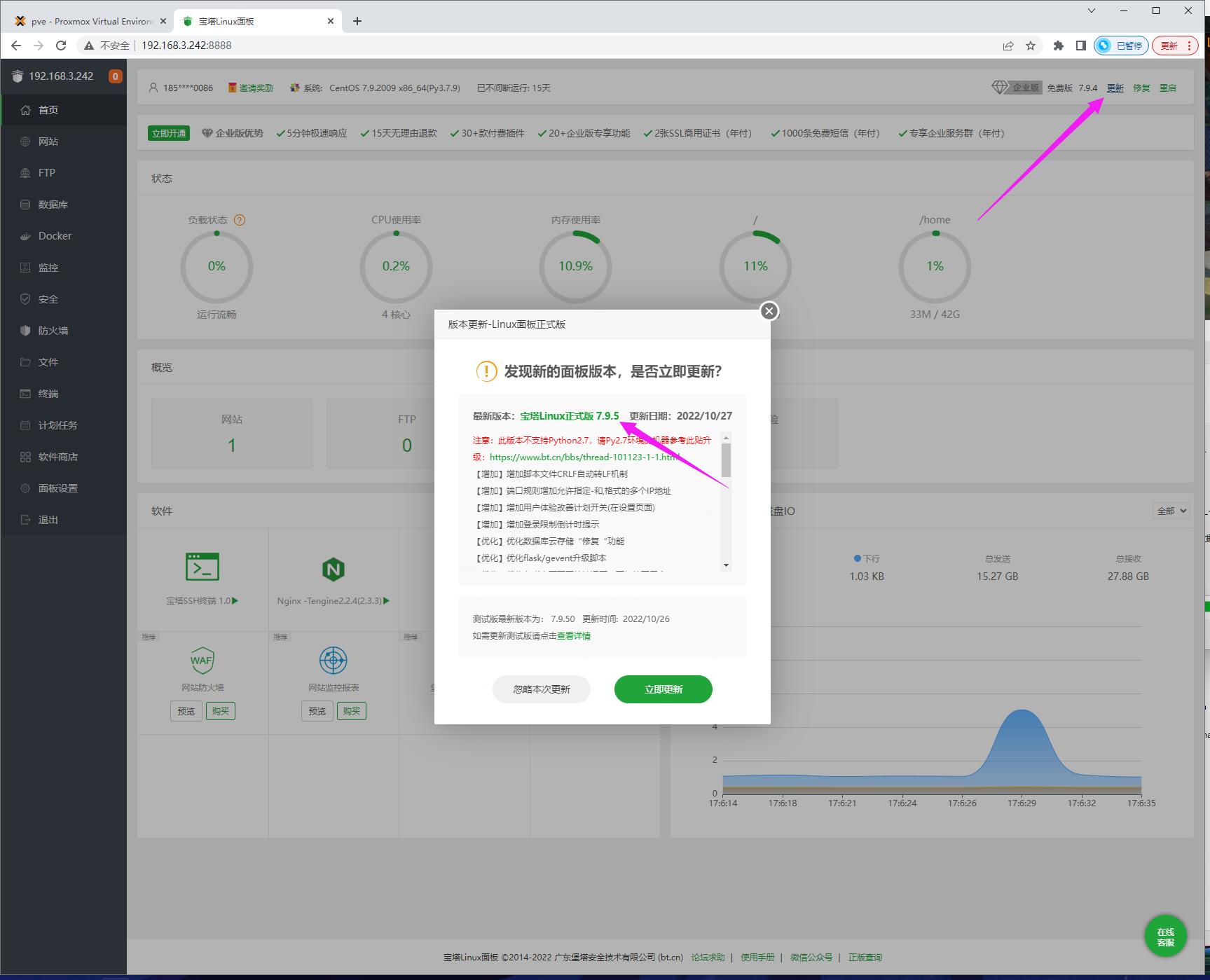This screenshot has width=1210, height=980.
Task: Click the changelog scrollbar thumb
Action: click(726, 460)
